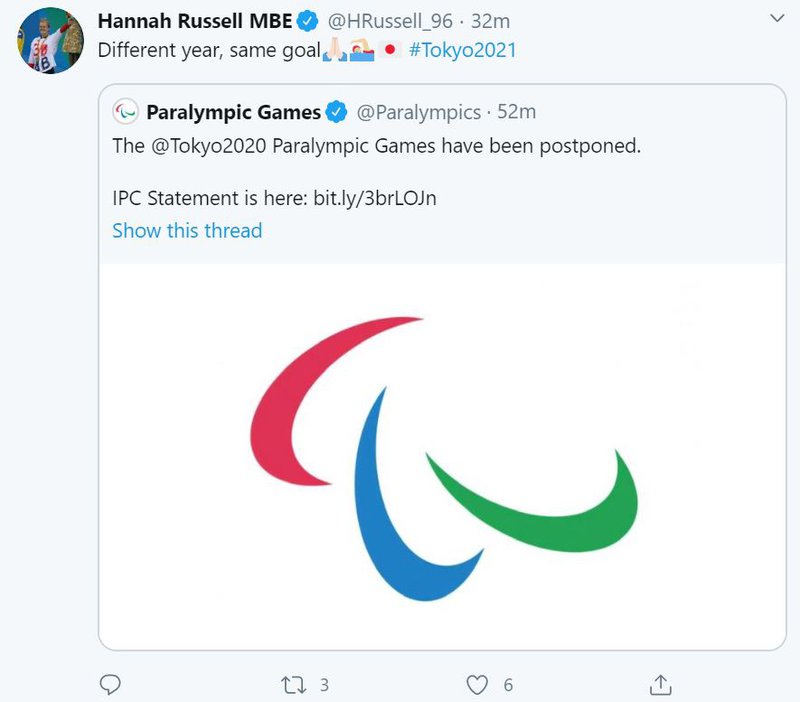Click the small Paralympic Games account logo
Viewport: 800px width, 702px height.
click(126, 111)
